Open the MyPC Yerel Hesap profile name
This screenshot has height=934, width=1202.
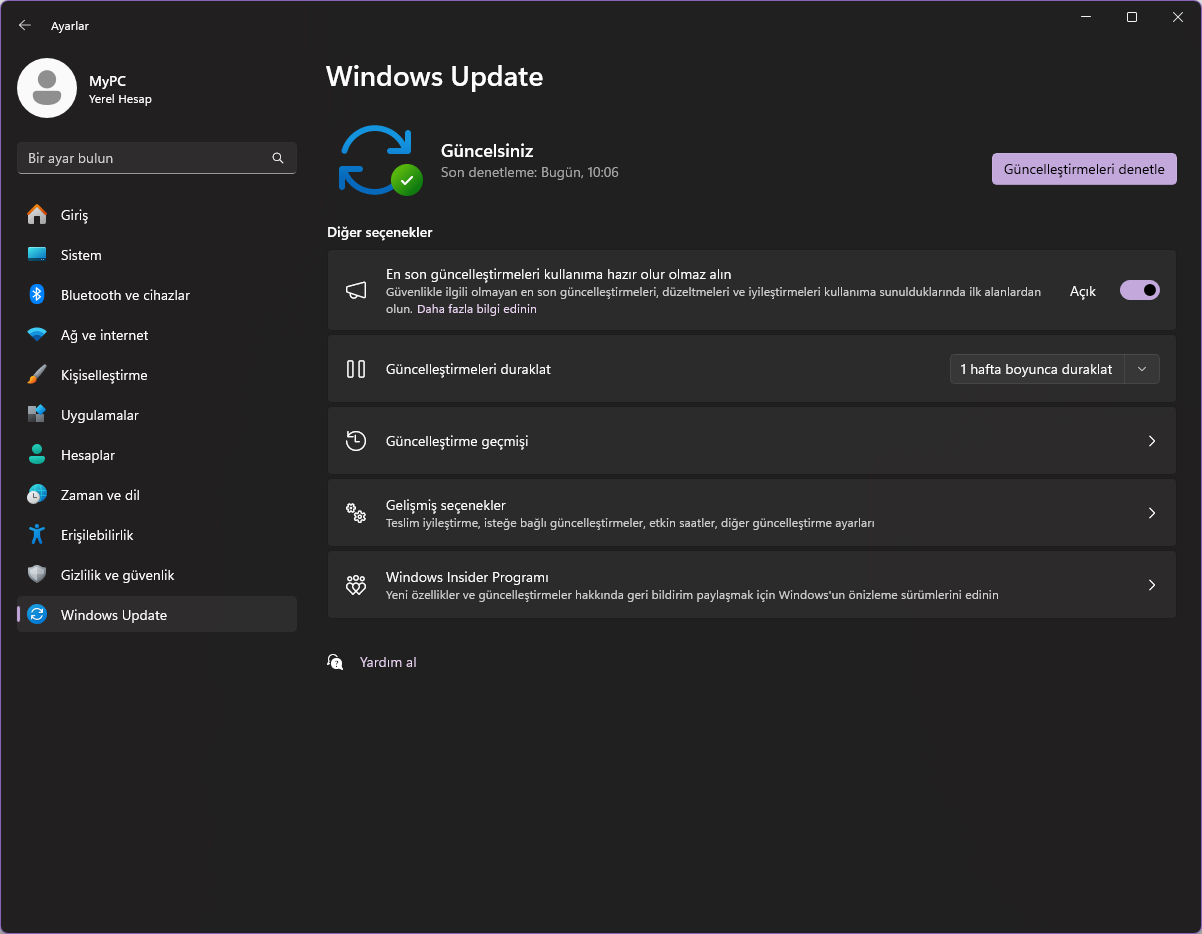(x=120, y=89)
